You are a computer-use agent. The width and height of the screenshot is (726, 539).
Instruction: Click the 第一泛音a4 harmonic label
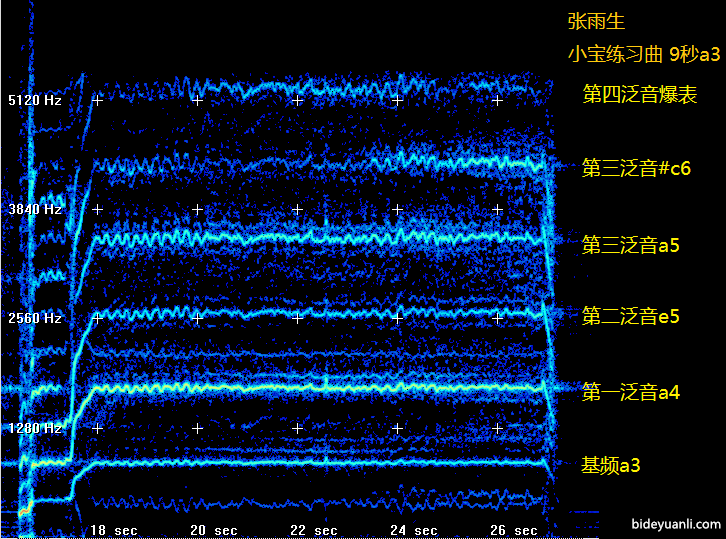[630, 393]
